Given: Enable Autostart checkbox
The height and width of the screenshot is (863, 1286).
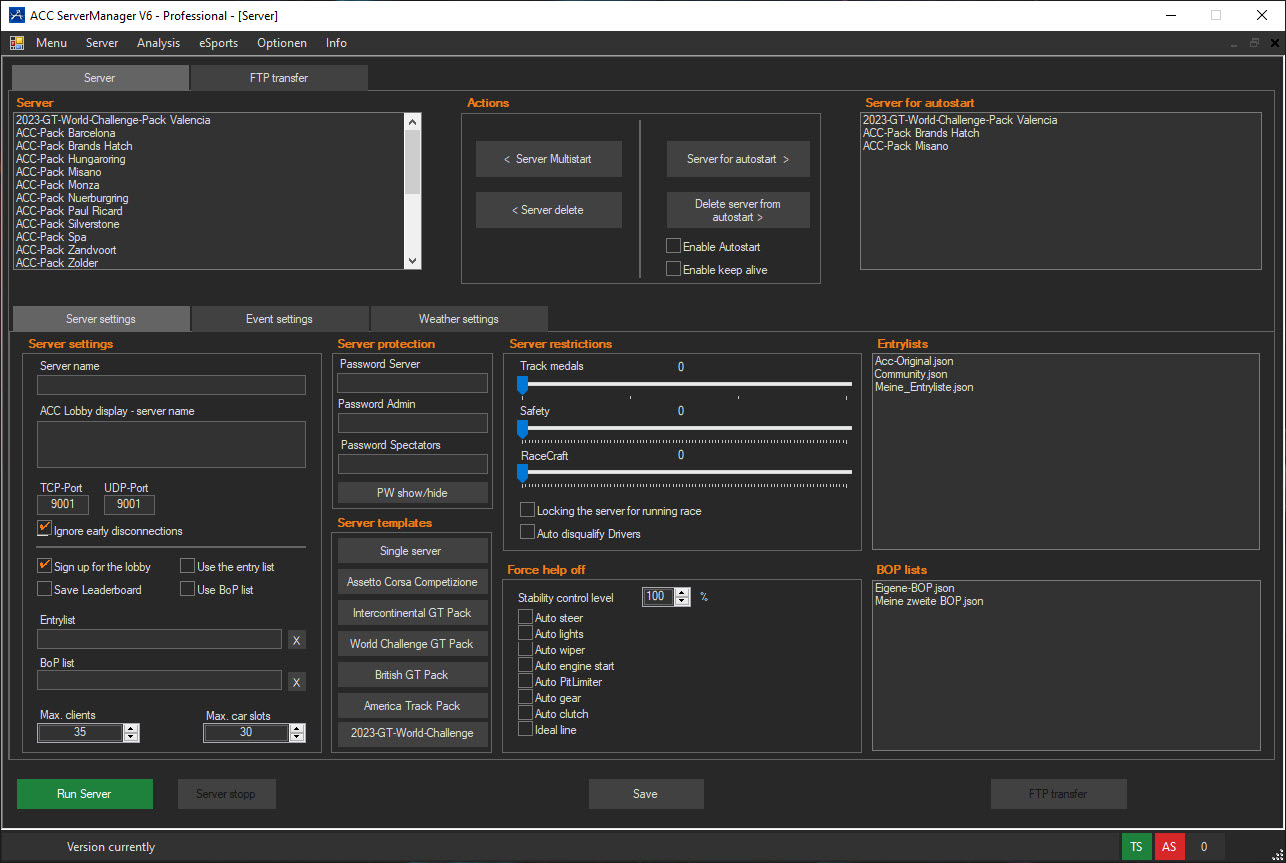Looking at the screenshot, I should pos(674,246).
